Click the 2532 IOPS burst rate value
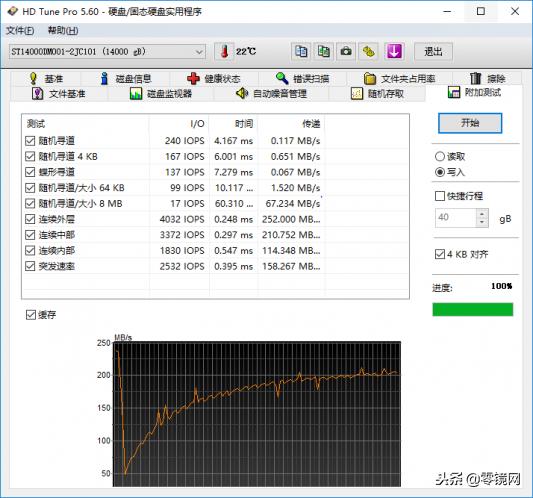Image resolution: width=533 pixels, height=498 pixels. [x=182, y=266]
